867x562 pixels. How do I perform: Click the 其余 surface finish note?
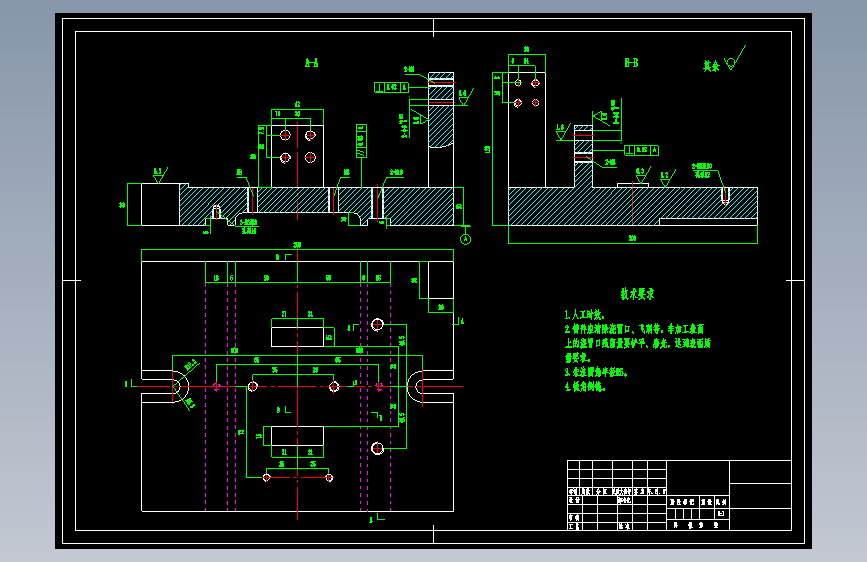[711, 66]
